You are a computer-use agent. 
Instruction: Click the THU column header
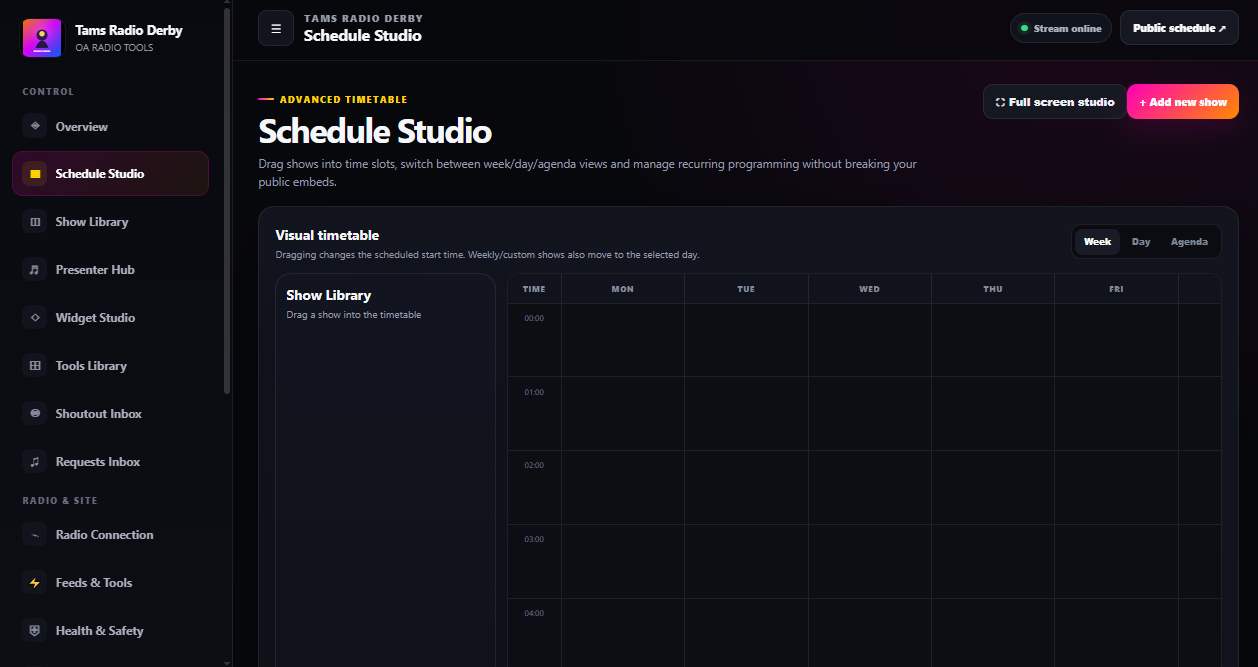pos(993,289)
